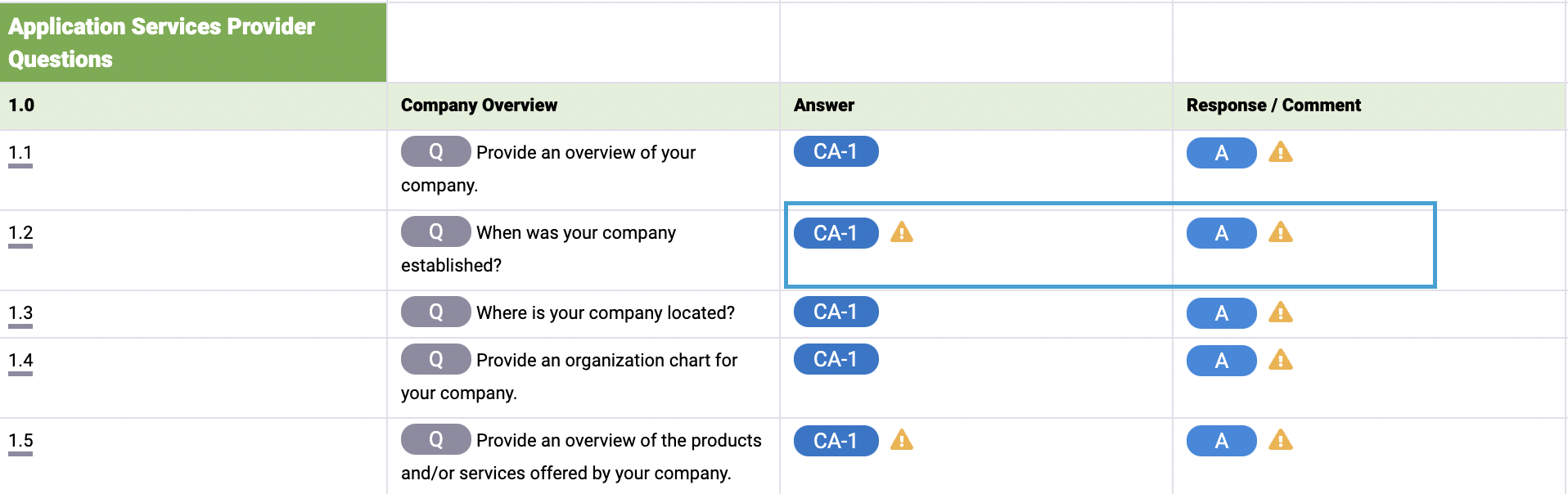Click the A response tag in row 1.2
This screenshot has height=494, width=1568.
pos(1221,233)
